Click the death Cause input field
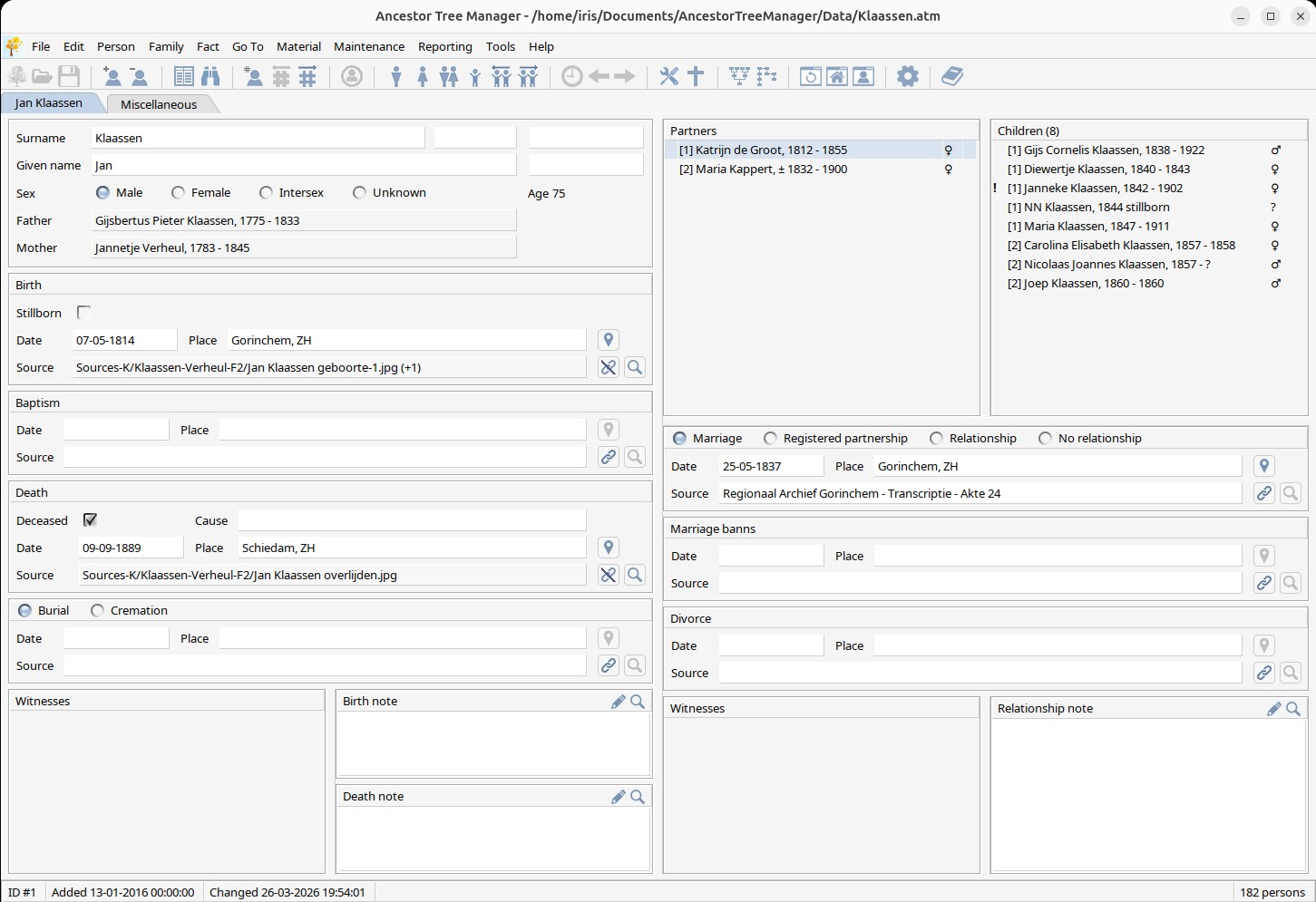Screen dimensions: 1316x902 pyautogui.click(x=412, y=520)
